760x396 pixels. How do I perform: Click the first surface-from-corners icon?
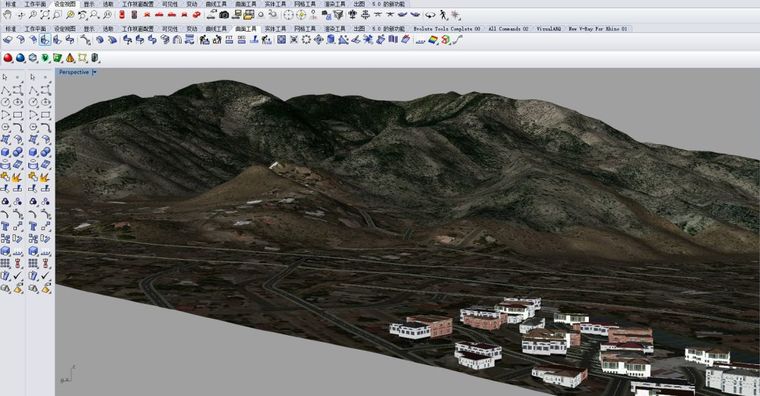(x=8, y=40)
